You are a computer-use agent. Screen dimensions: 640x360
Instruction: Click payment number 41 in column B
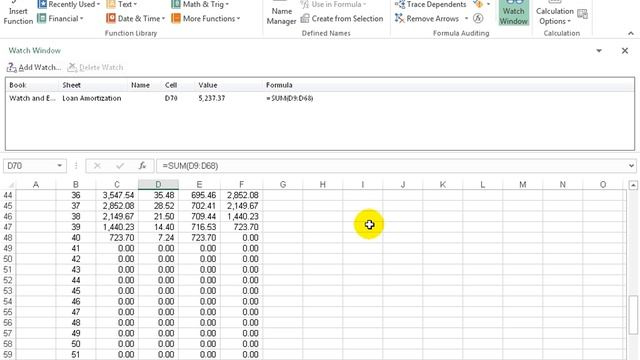pyautogui.click(x=76, y=248)
